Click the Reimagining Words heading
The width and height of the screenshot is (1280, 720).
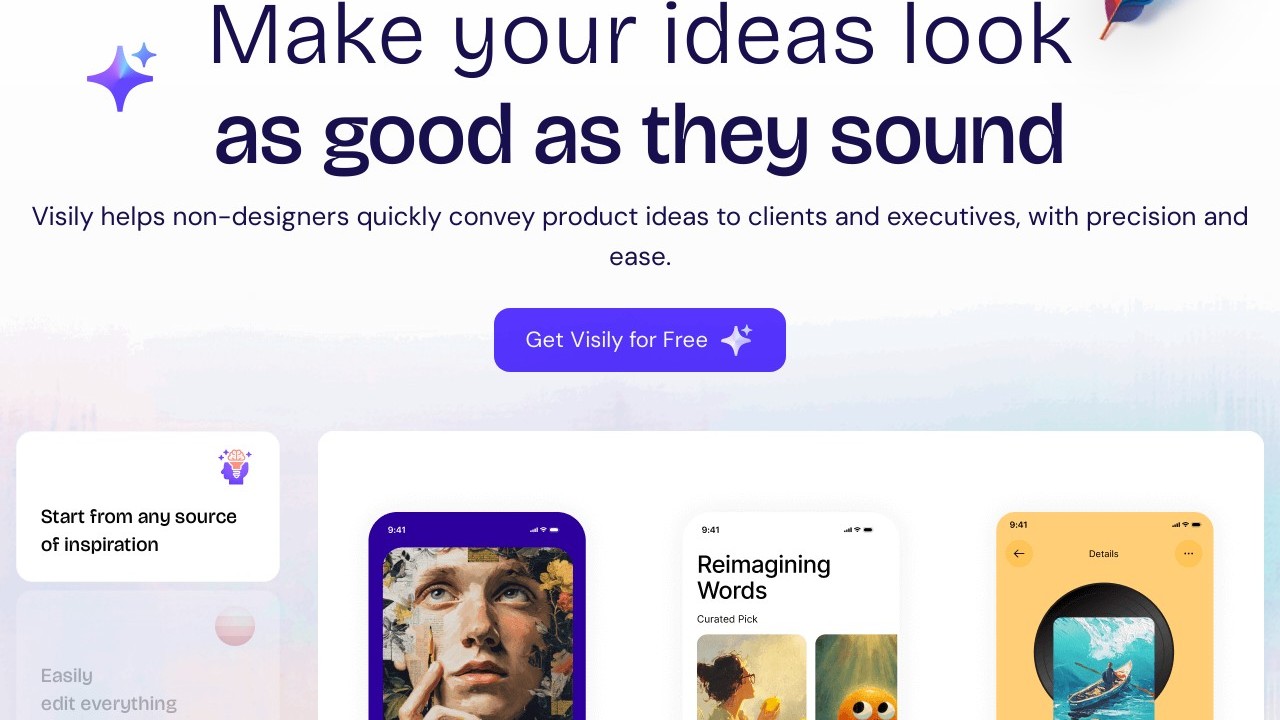coord(764,577)
